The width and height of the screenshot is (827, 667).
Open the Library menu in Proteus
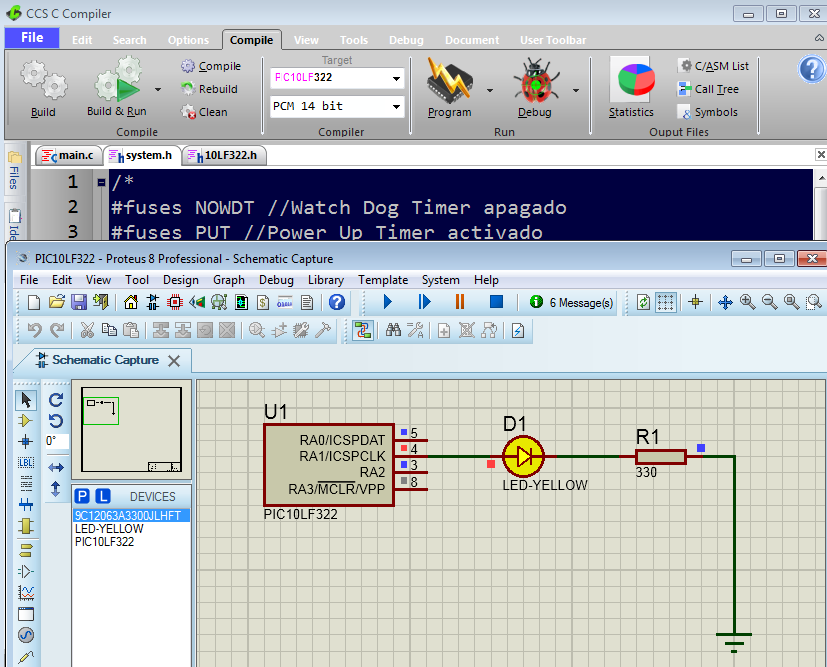[x=325, y=280]
